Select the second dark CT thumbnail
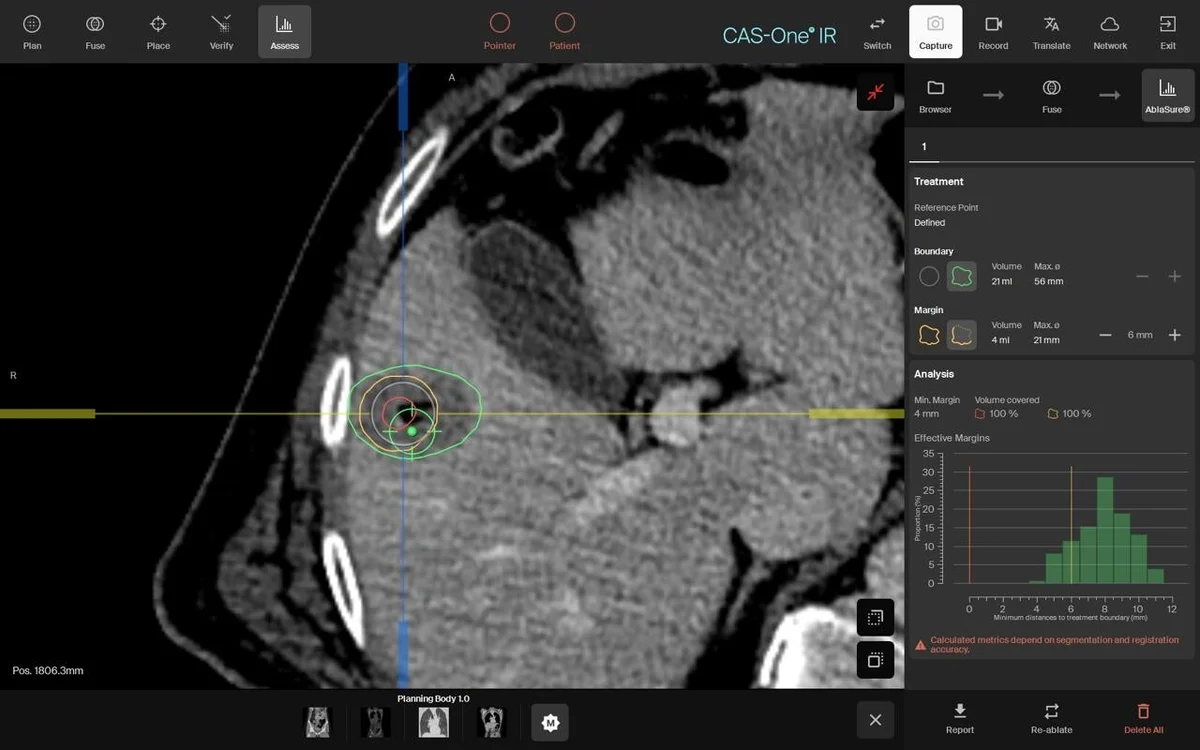The height and width of the screenshot is (750, 1200). [x=376, y=722]
